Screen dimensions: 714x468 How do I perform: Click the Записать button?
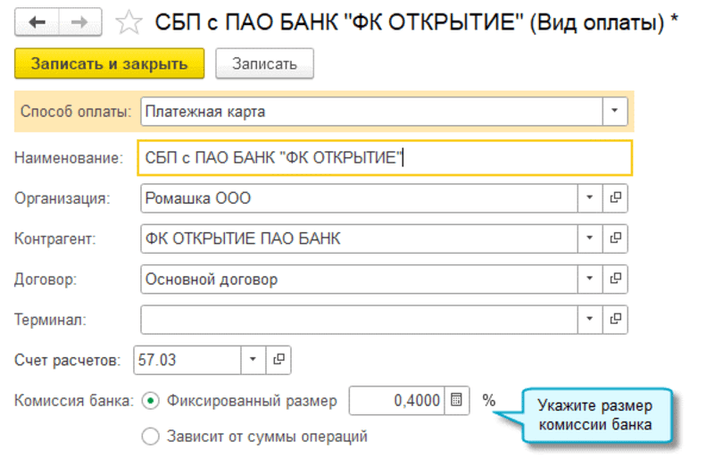(265, 64)
